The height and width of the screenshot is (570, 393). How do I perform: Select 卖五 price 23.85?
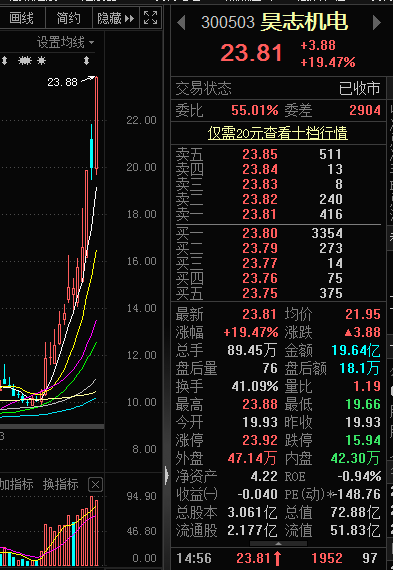coord(260,154)
